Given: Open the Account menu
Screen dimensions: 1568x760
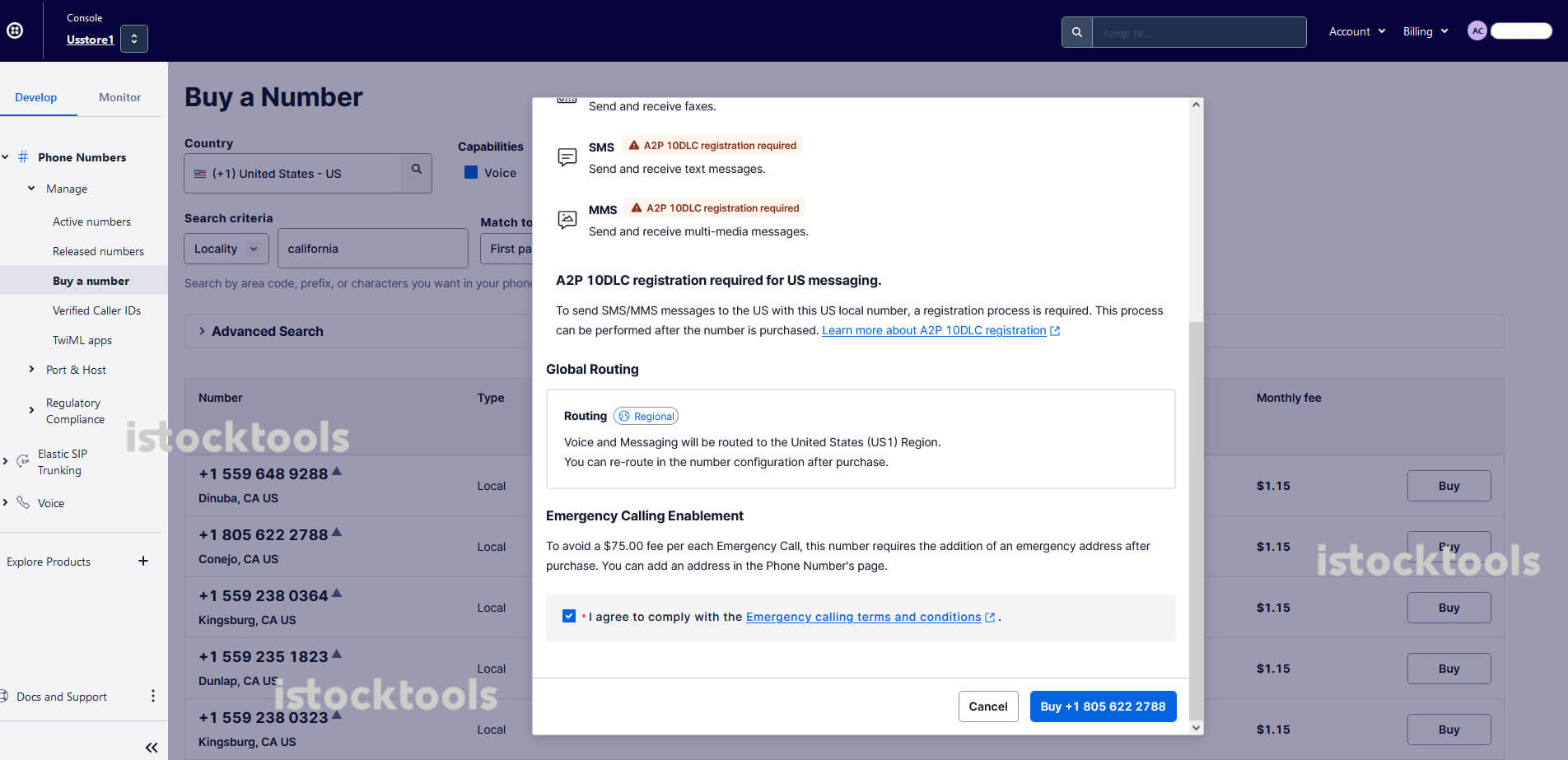Looking at the screenshot, I should 1356,31.
